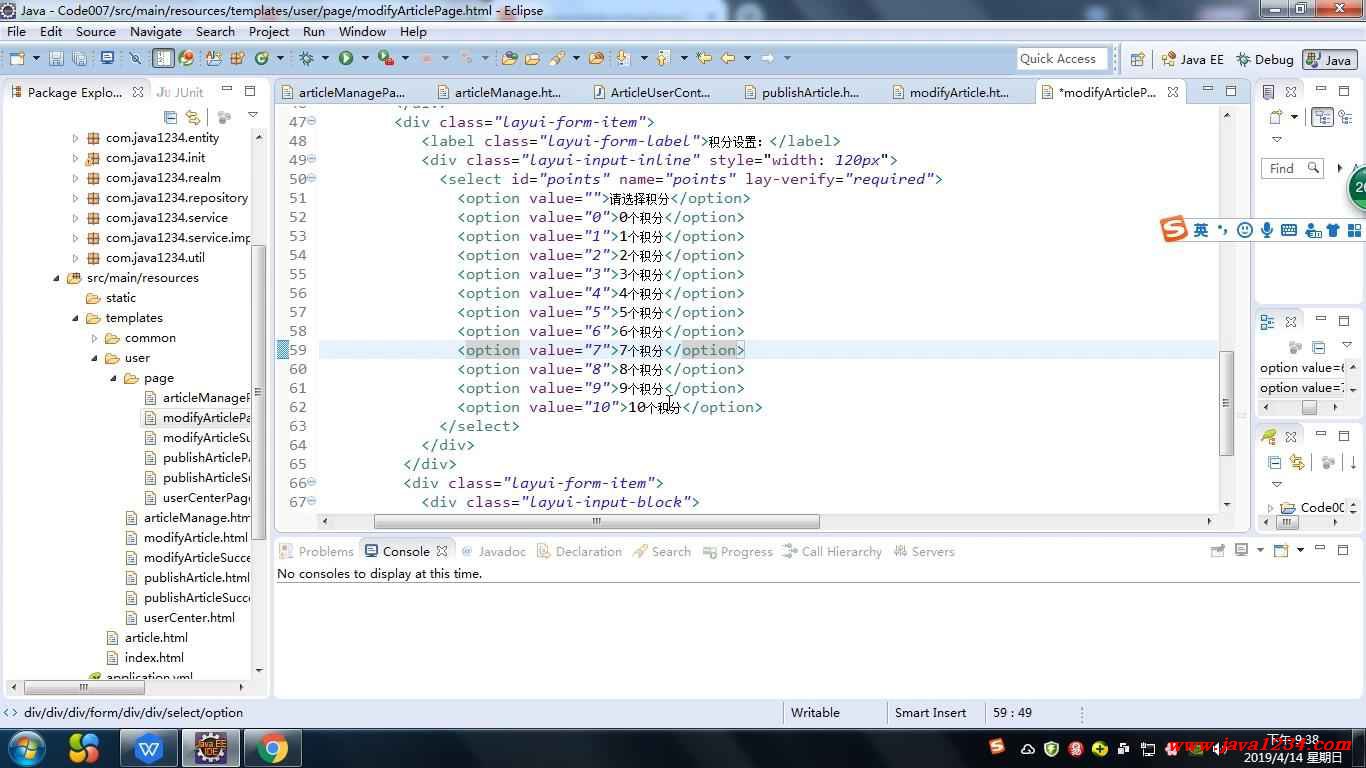Viewport: 1366px width, 768px height.
Task: Click the Run Last Tool icon
Action: point(385,58)
